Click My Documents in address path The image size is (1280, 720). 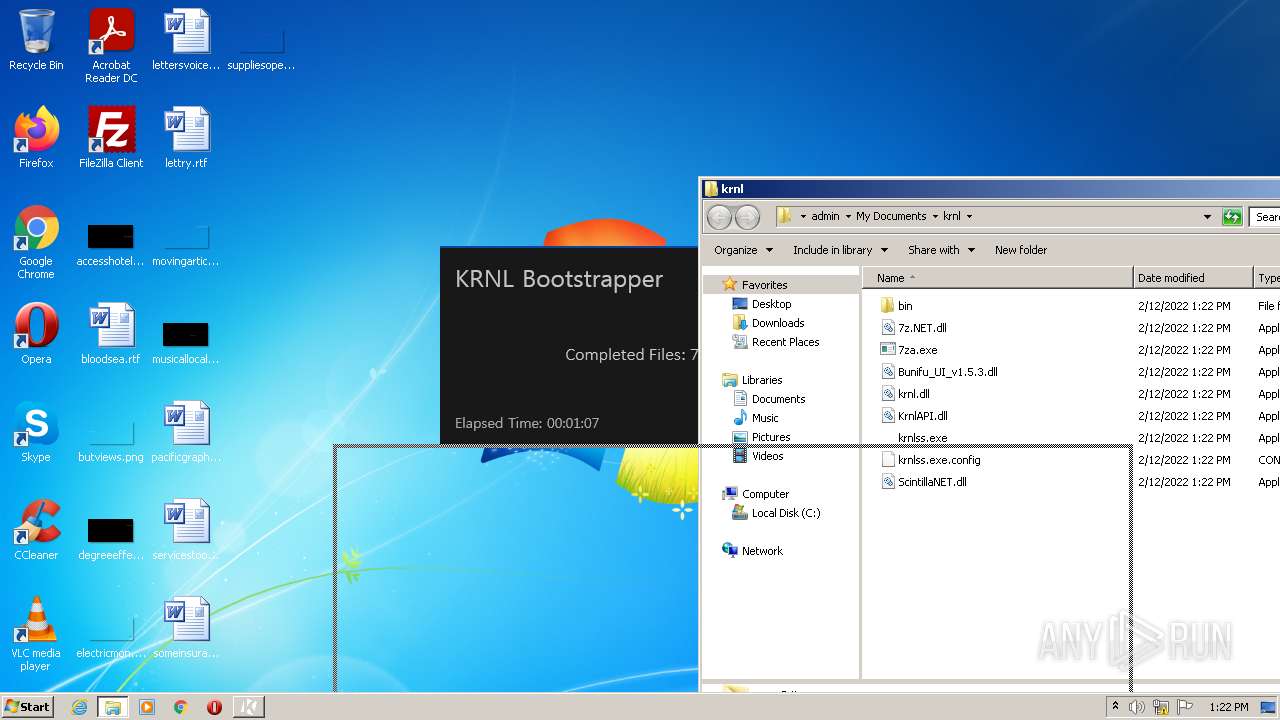tap(891, 216)
